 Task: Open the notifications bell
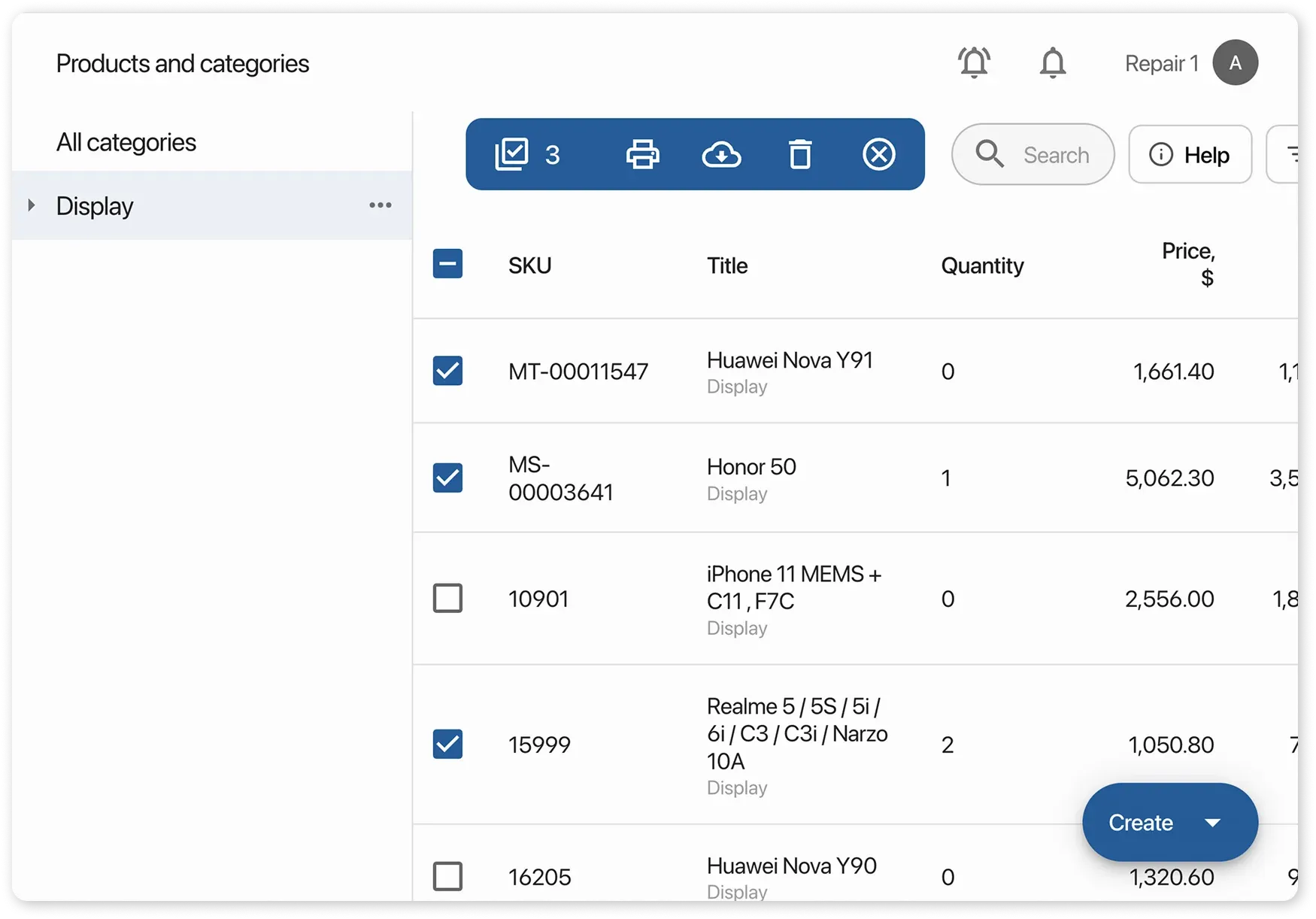point(1053,63)
